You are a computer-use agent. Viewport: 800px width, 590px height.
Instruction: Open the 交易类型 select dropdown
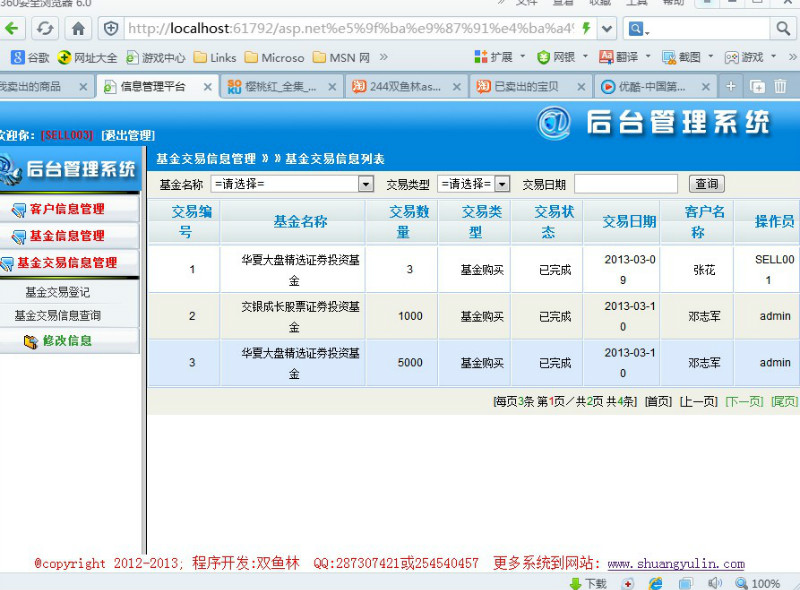(x=473, y=184)
